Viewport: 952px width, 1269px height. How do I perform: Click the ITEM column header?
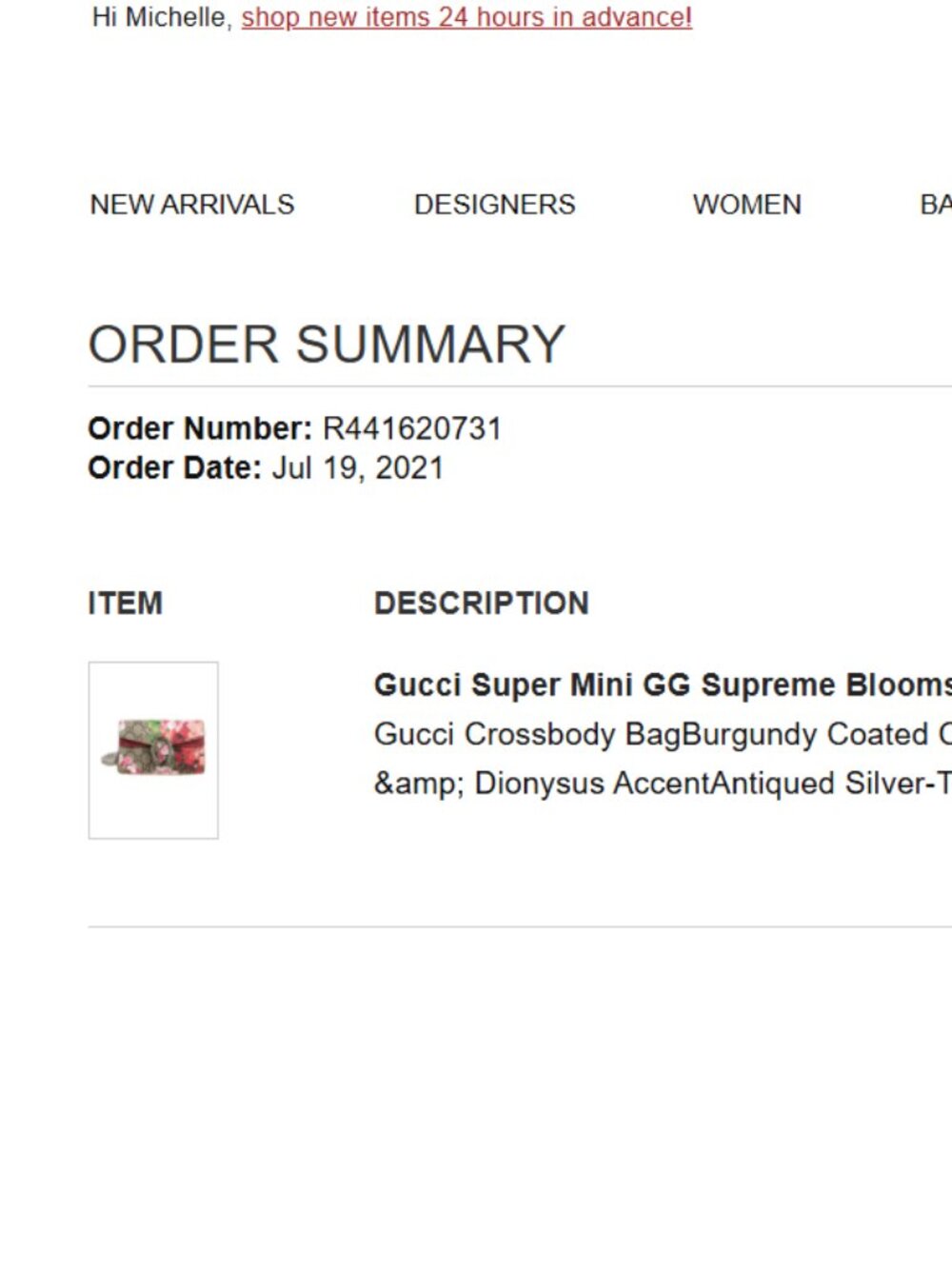click(126, 603)
